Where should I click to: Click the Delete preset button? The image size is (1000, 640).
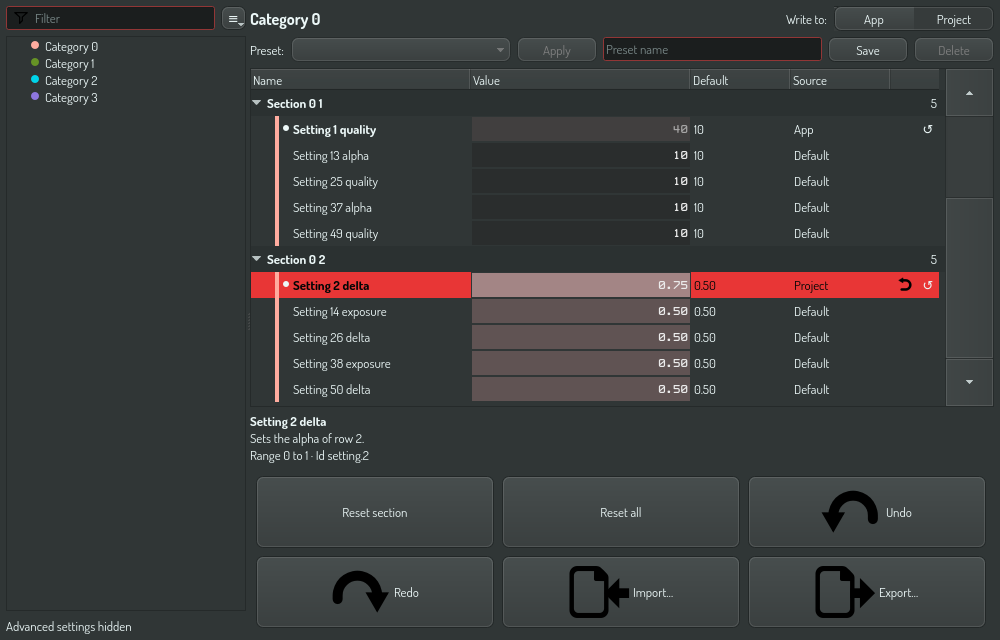coord(953,50)
